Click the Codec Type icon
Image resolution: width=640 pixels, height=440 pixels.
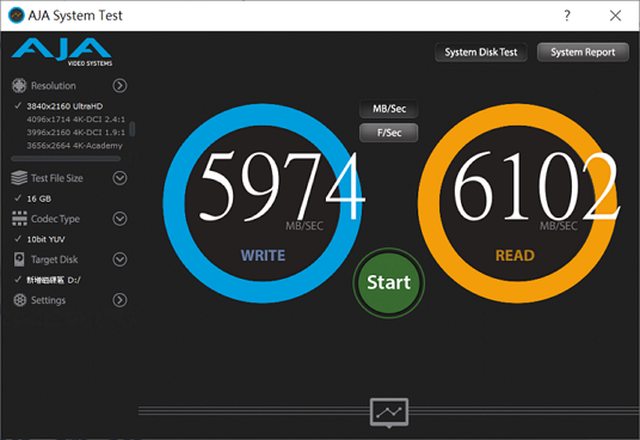(18, 219)
